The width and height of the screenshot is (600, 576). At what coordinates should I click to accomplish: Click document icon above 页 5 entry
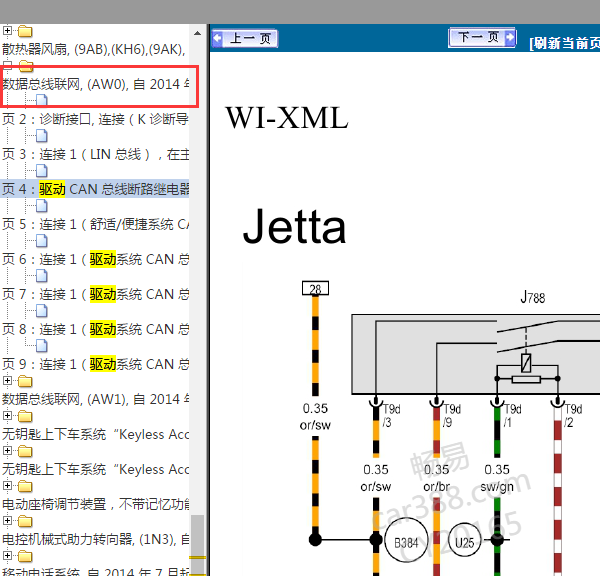pyautogui.click(x=42, y=206)
